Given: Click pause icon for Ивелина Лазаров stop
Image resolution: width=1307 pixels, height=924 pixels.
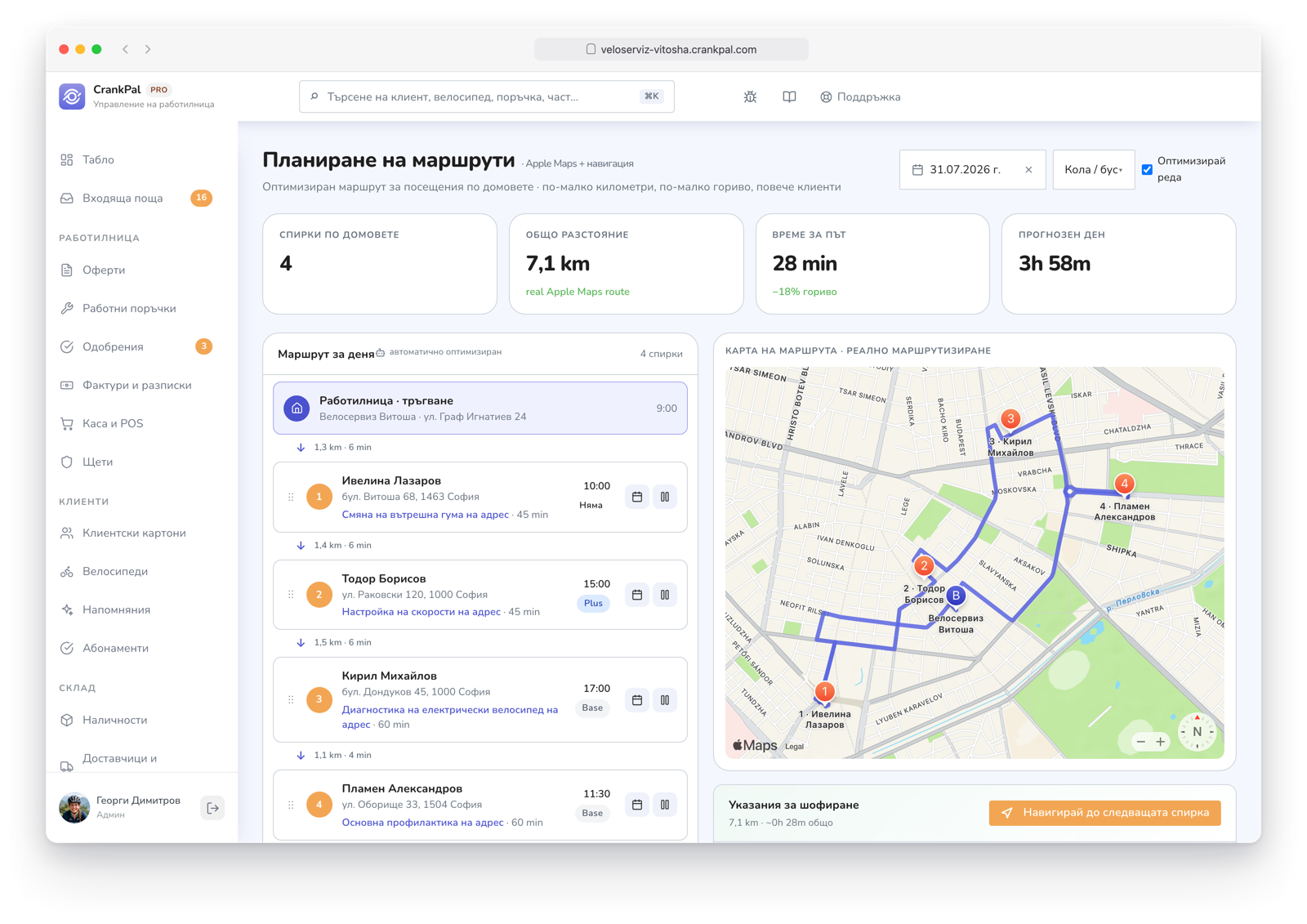Looking at the screenshot, I should (x=665, y=497).
